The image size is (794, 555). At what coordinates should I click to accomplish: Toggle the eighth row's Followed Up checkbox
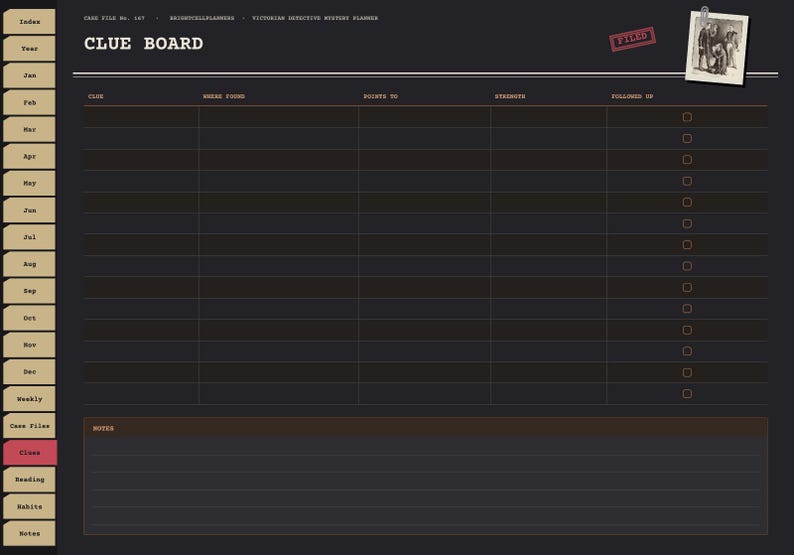coord(687,266)
